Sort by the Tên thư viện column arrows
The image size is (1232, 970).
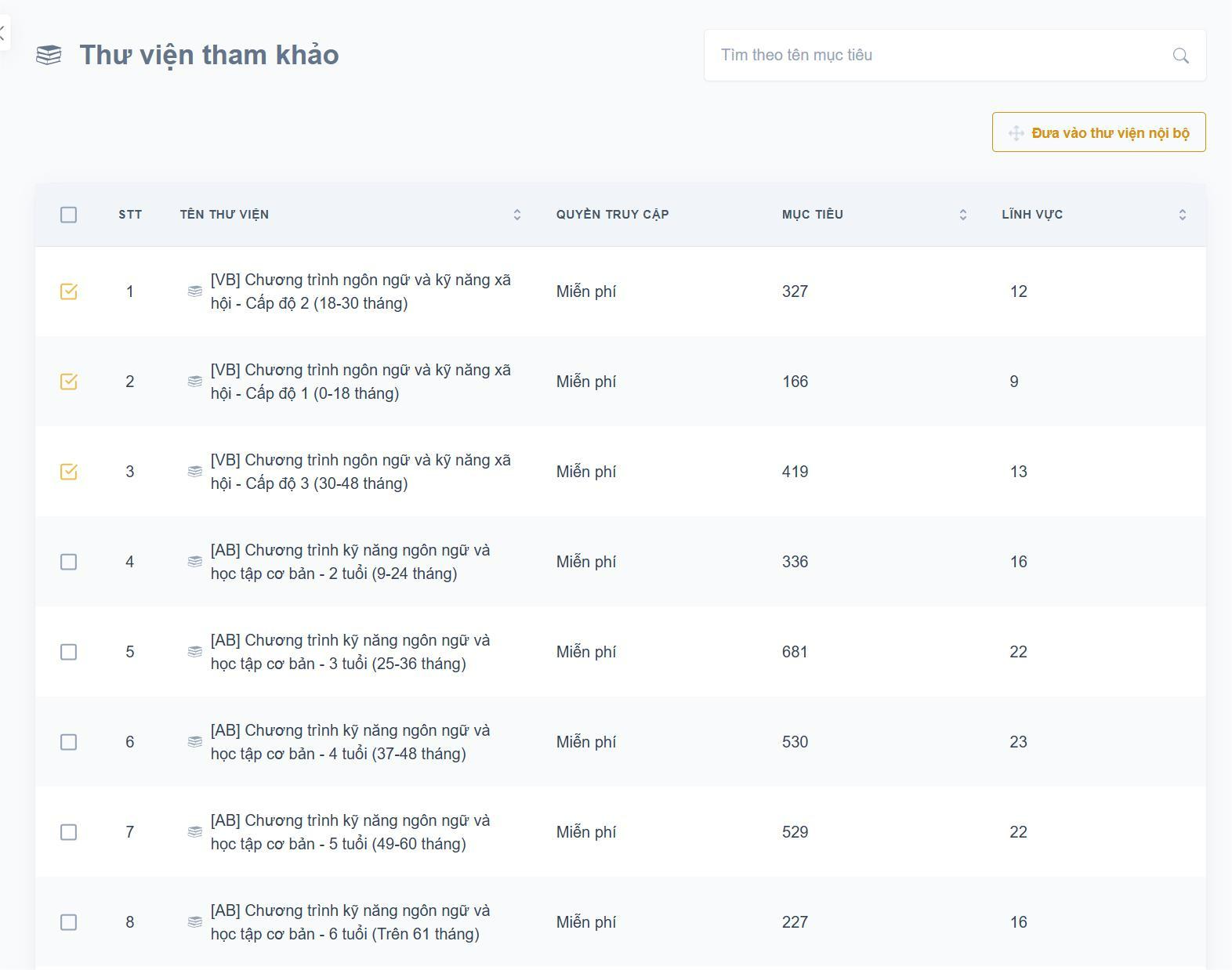point(517,215)
